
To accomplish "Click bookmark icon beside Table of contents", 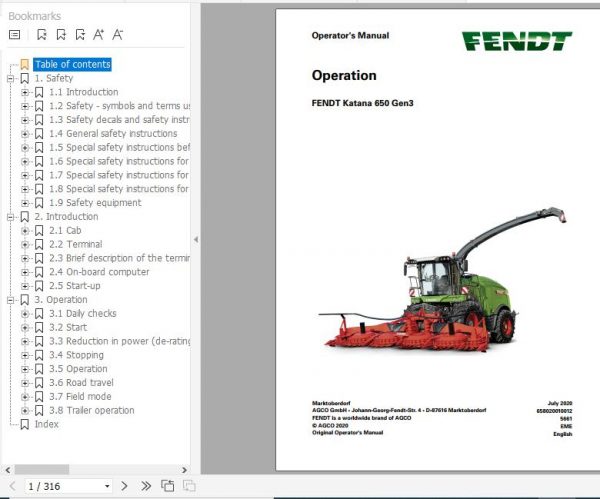I will [24, 65].
